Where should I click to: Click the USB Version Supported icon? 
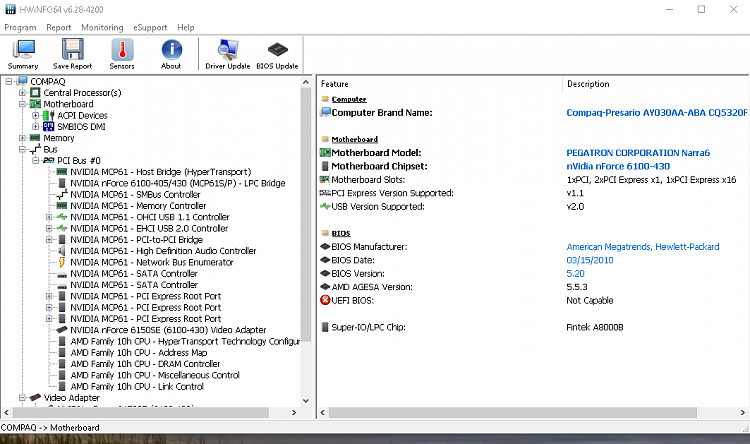pos(325,207)
